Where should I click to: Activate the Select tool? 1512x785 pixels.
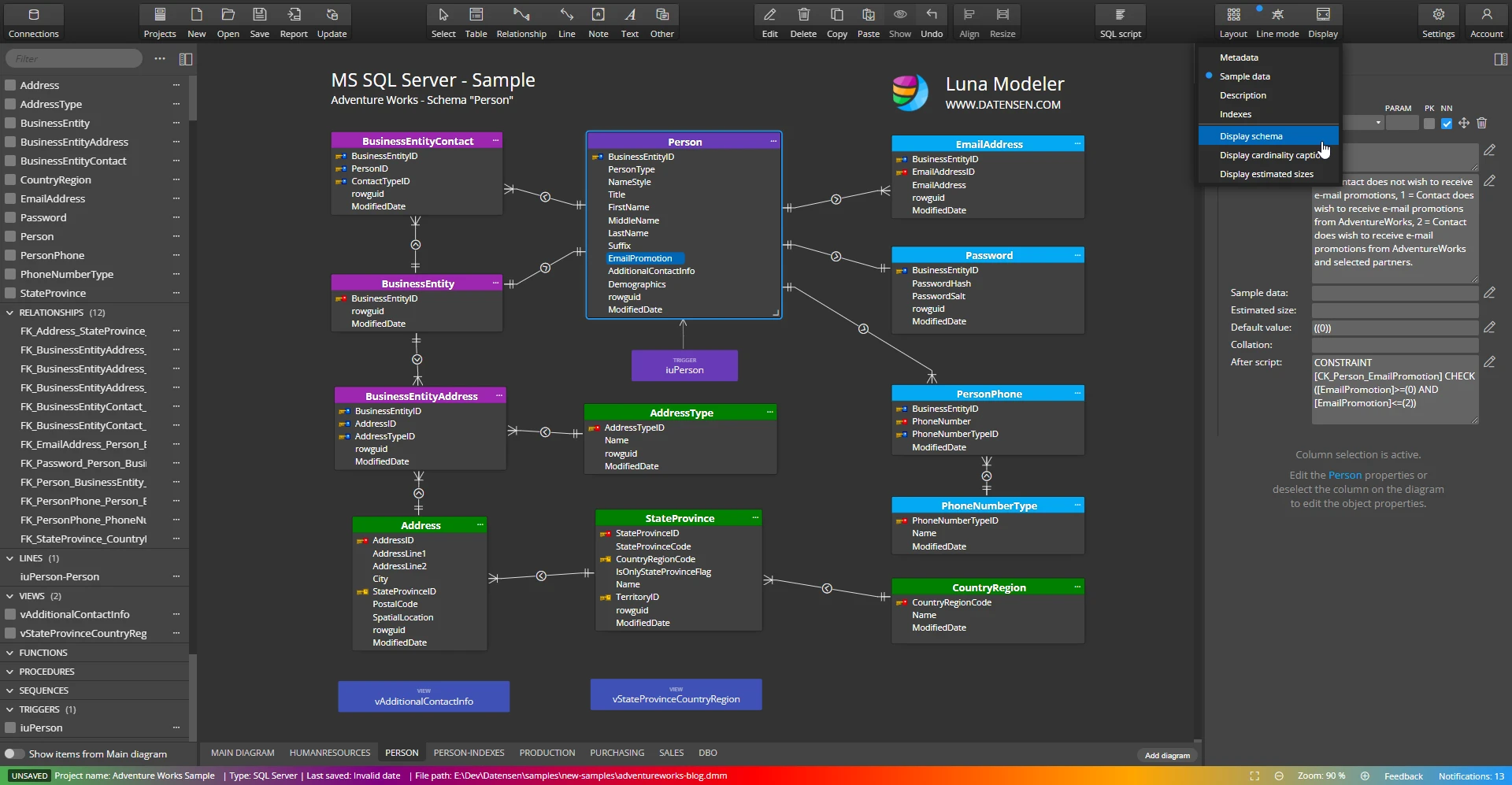click(x=443, y=22)
